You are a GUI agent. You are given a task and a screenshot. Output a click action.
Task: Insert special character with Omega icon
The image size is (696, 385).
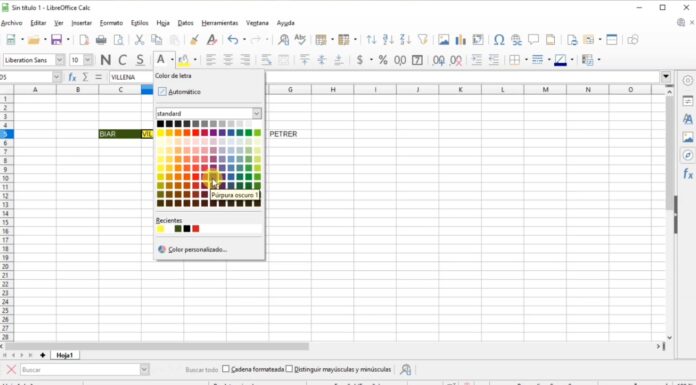pyautogui.click(x=499, y=40)
